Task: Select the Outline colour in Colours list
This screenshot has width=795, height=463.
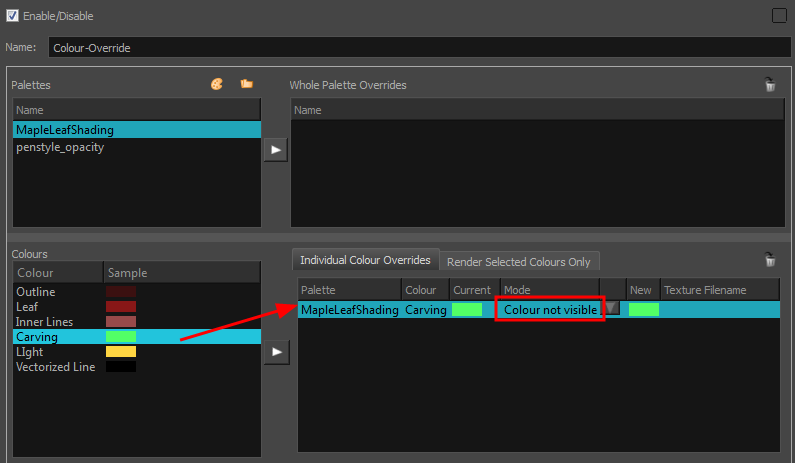Action: tap(36, 292)
